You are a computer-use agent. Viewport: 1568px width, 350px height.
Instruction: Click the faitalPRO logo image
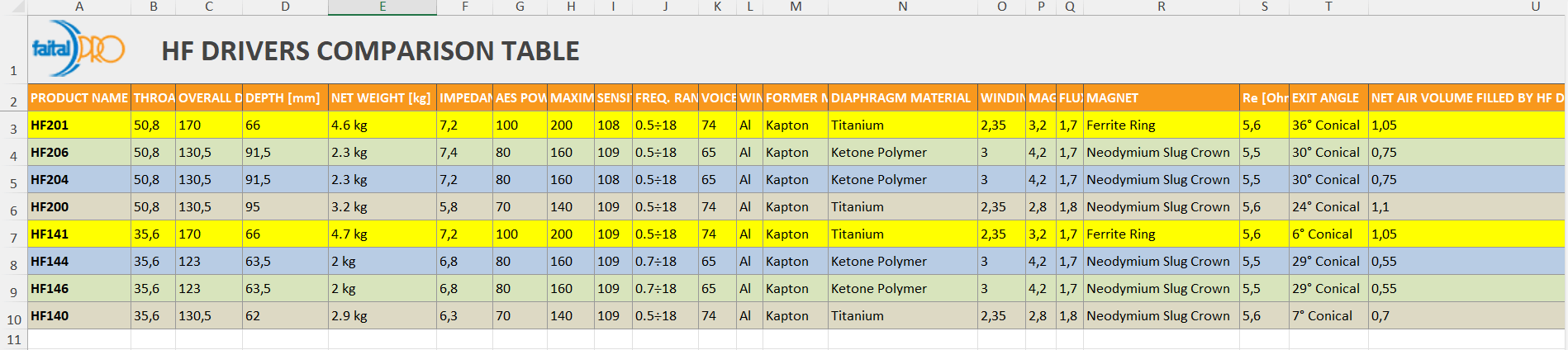pyautogui.click(x=78, y=49)
